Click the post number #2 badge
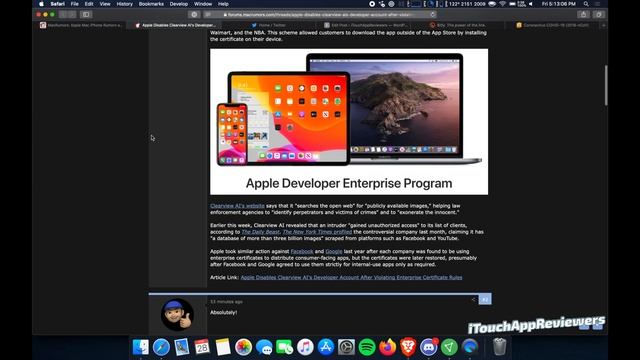640x360 pixels. coord(485,300)
